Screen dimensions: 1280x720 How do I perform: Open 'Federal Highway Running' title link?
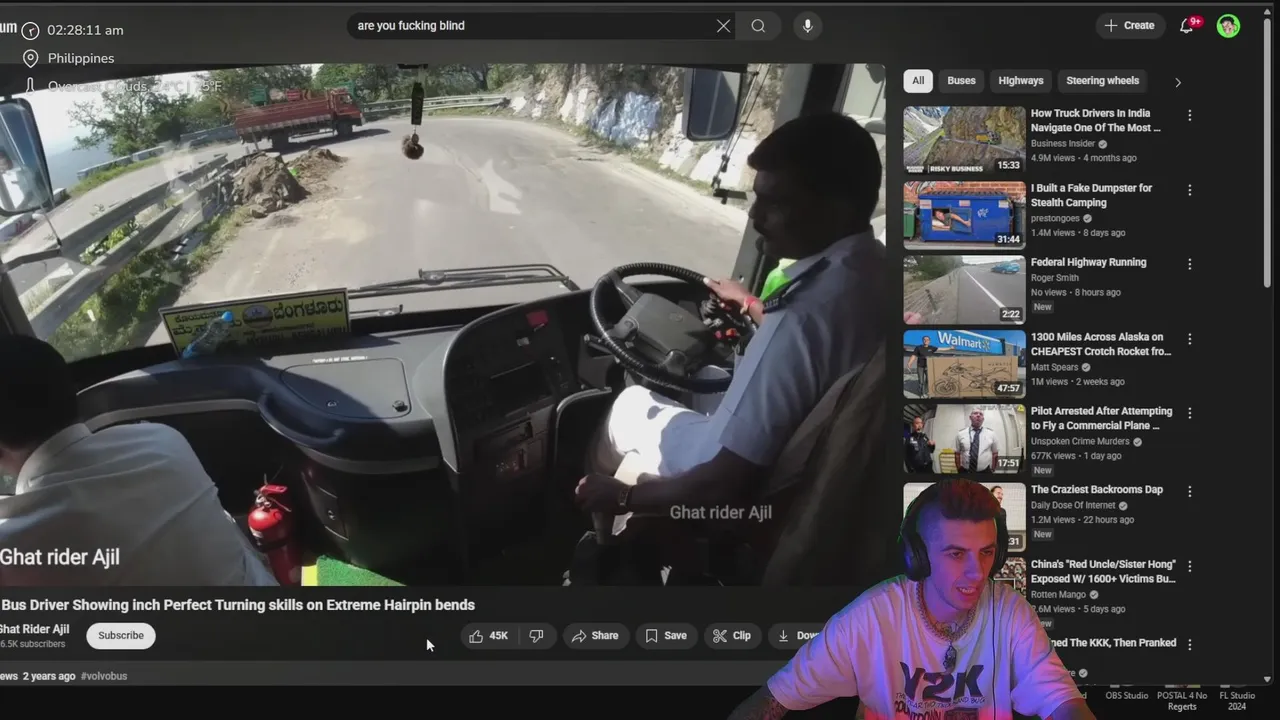pos(1088,262)
